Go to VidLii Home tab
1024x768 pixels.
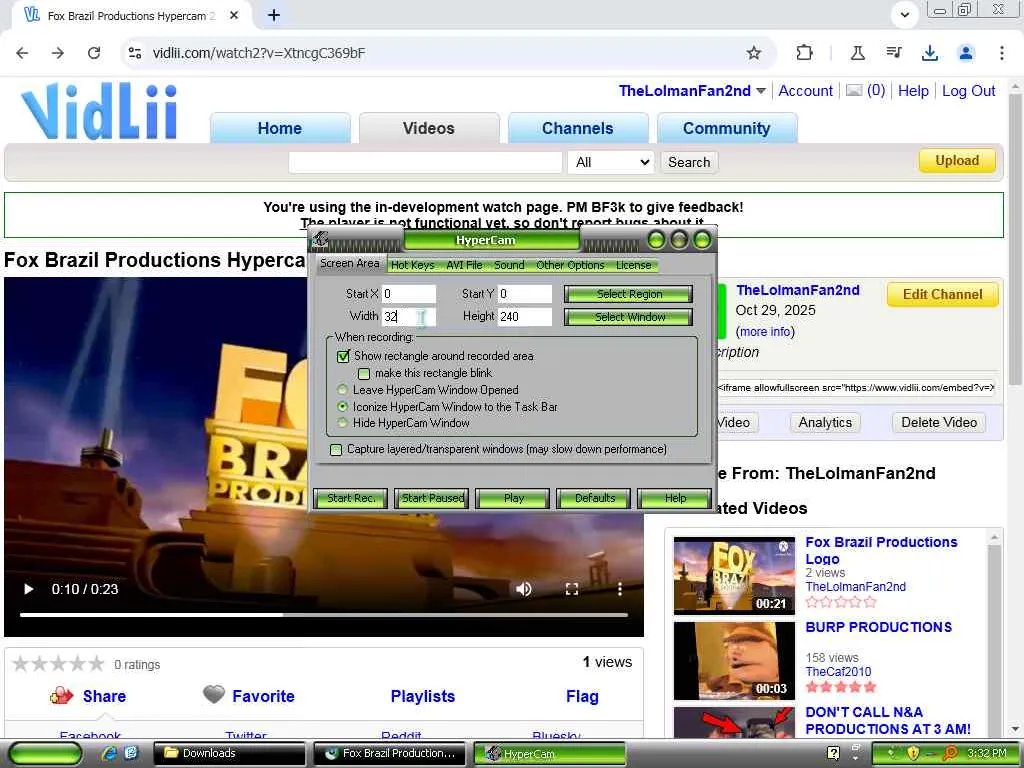coord(280,128)
